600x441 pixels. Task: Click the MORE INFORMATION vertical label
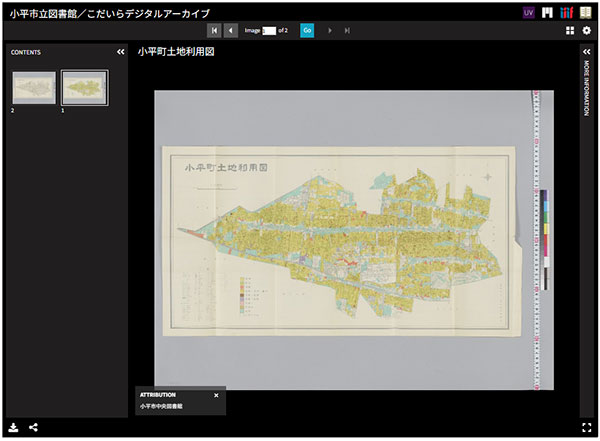point(587,88)
